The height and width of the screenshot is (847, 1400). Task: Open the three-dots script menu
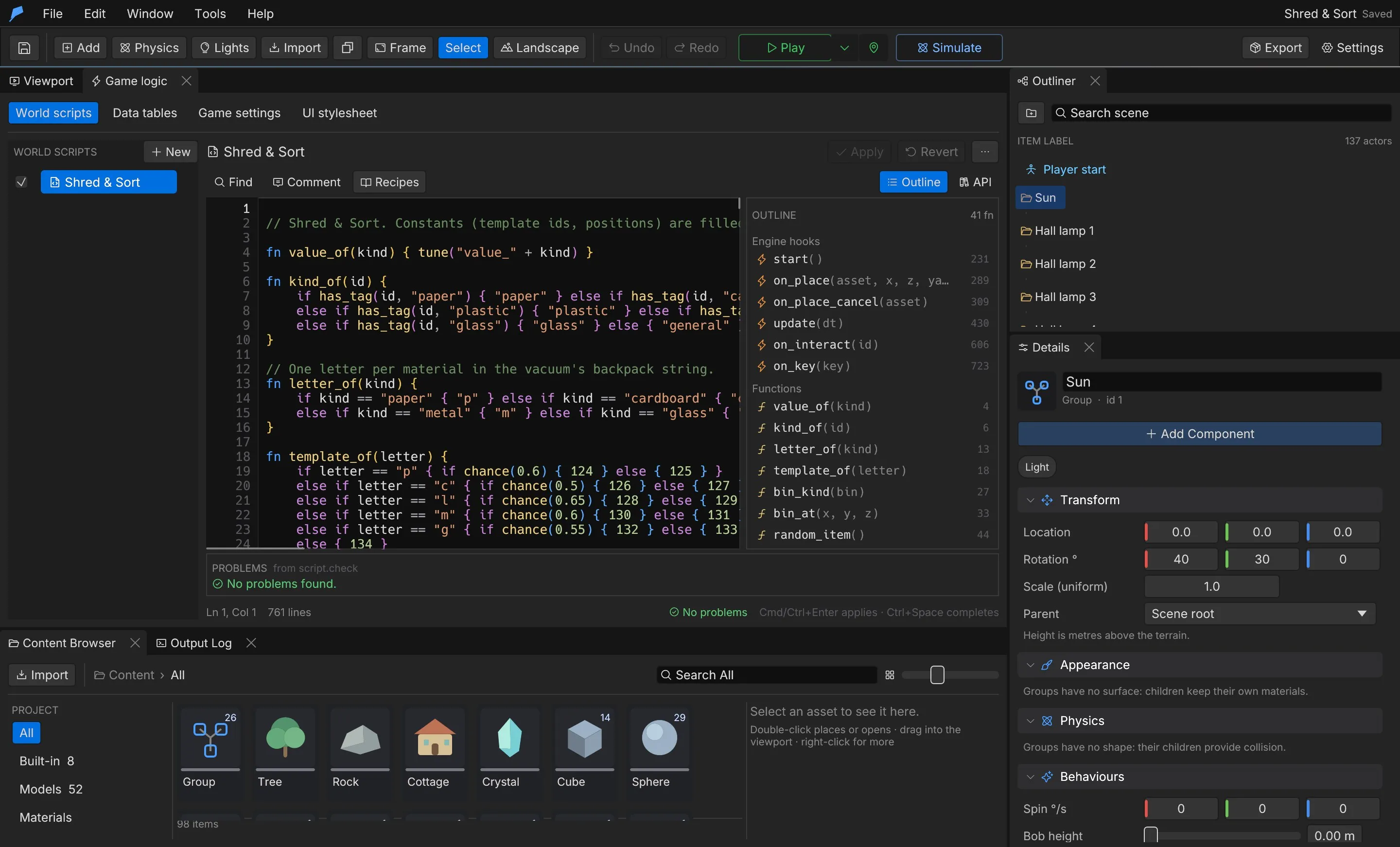[985, 152]
